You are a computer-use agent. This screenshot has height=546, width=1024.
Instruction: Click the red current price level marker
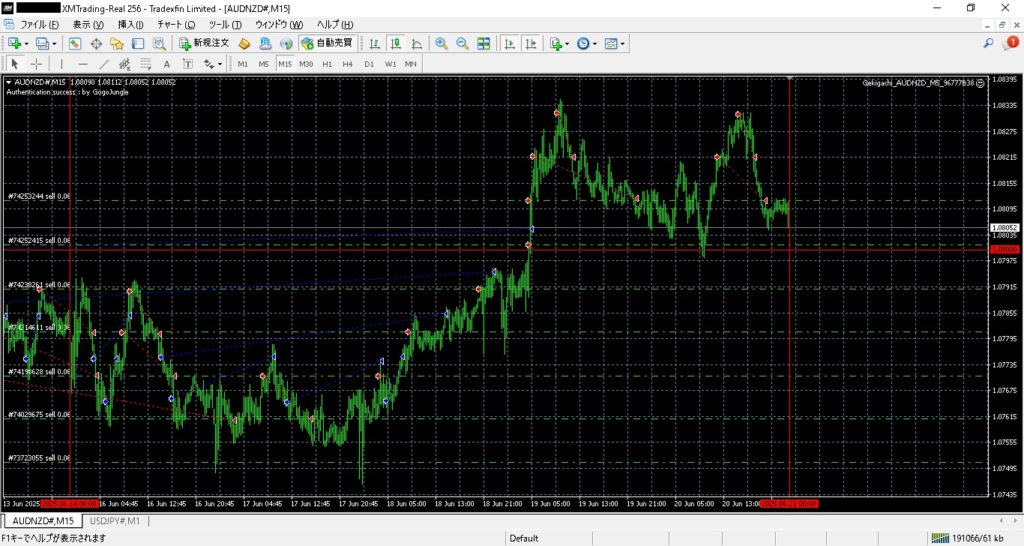coord(1003,249)
